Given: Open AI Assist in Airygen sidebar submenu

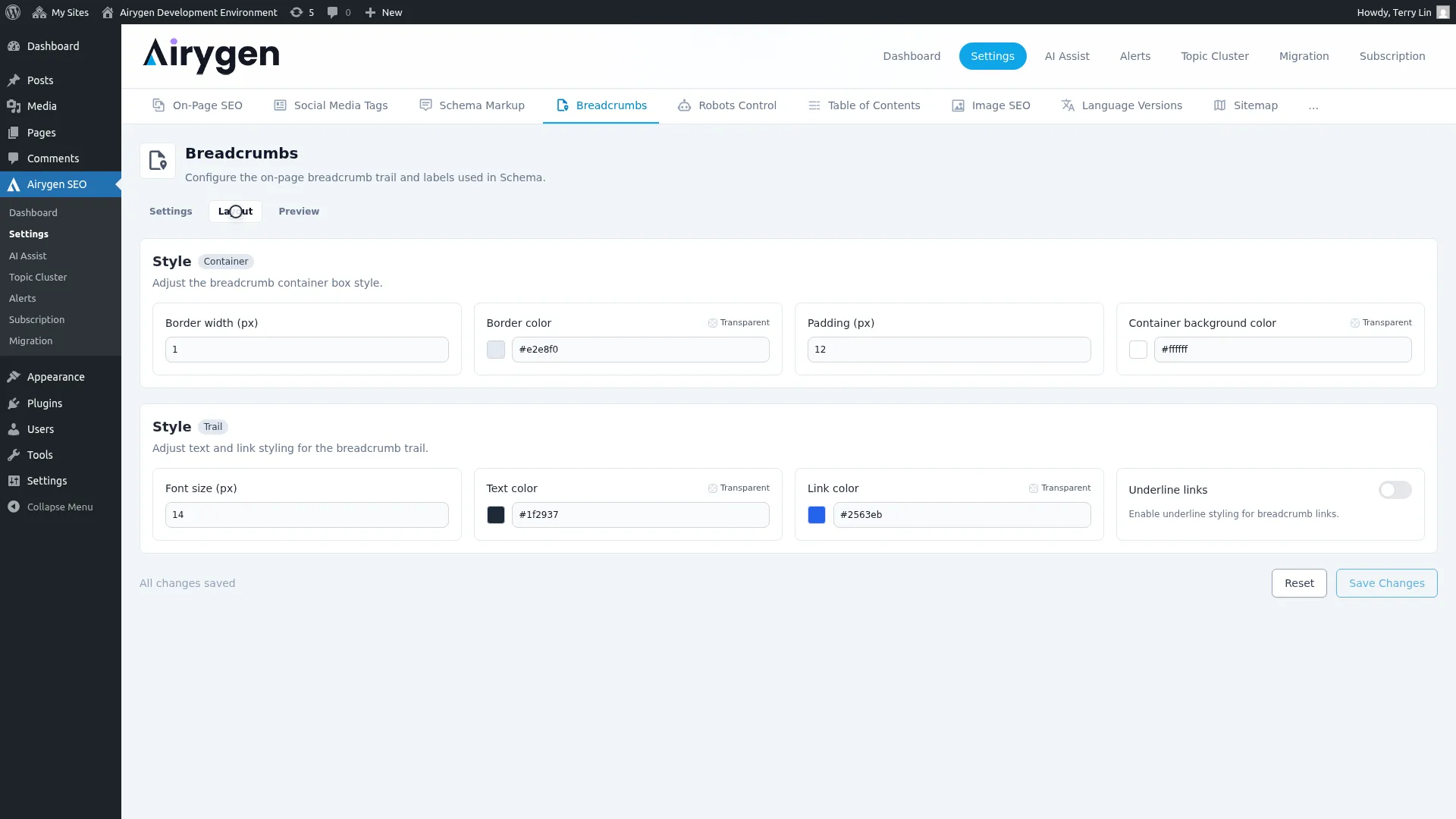Looking at the screenshot, I should 28,256.
